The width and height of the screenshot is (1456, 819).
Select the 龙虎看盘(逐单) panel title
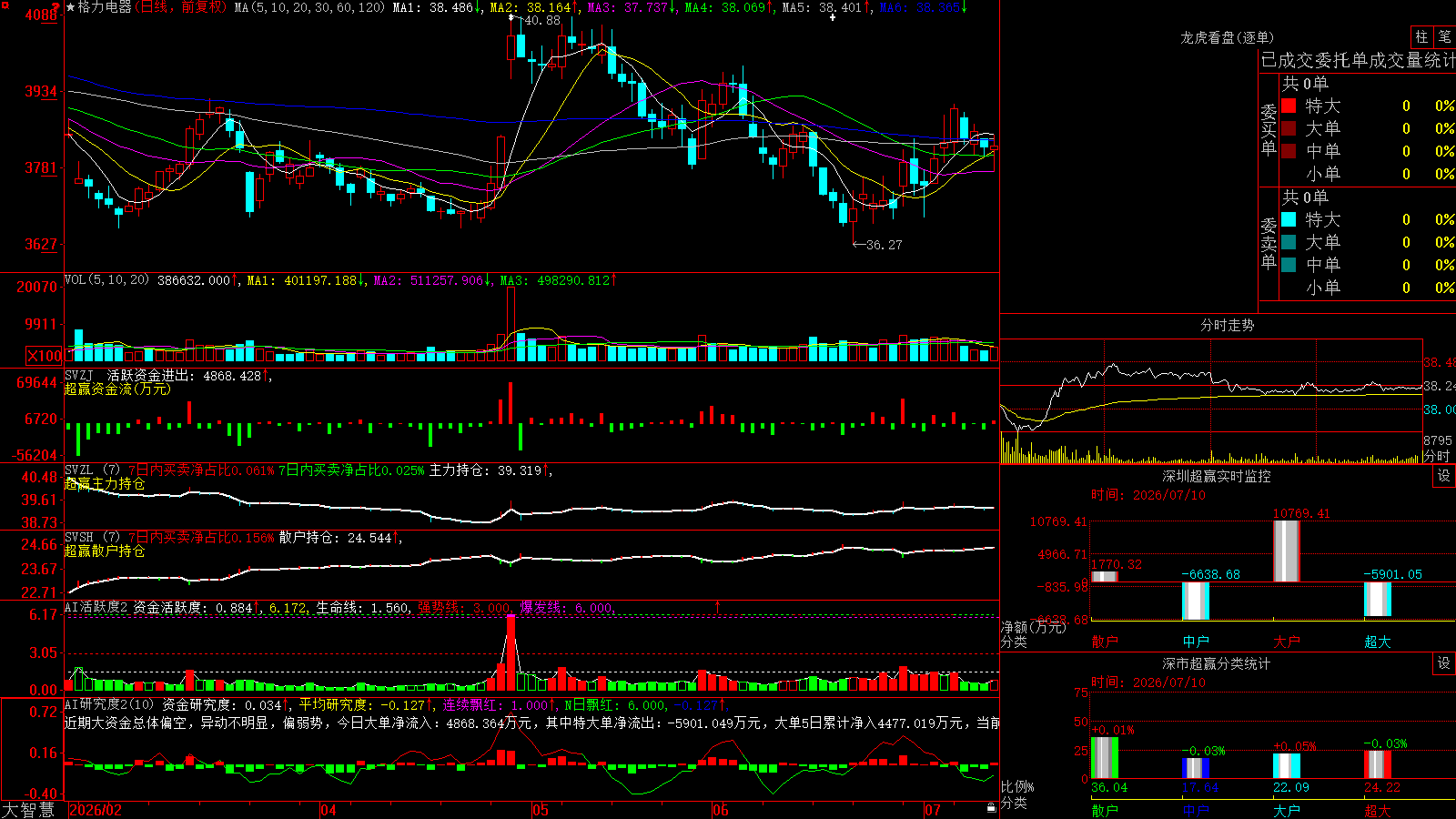1228,37
